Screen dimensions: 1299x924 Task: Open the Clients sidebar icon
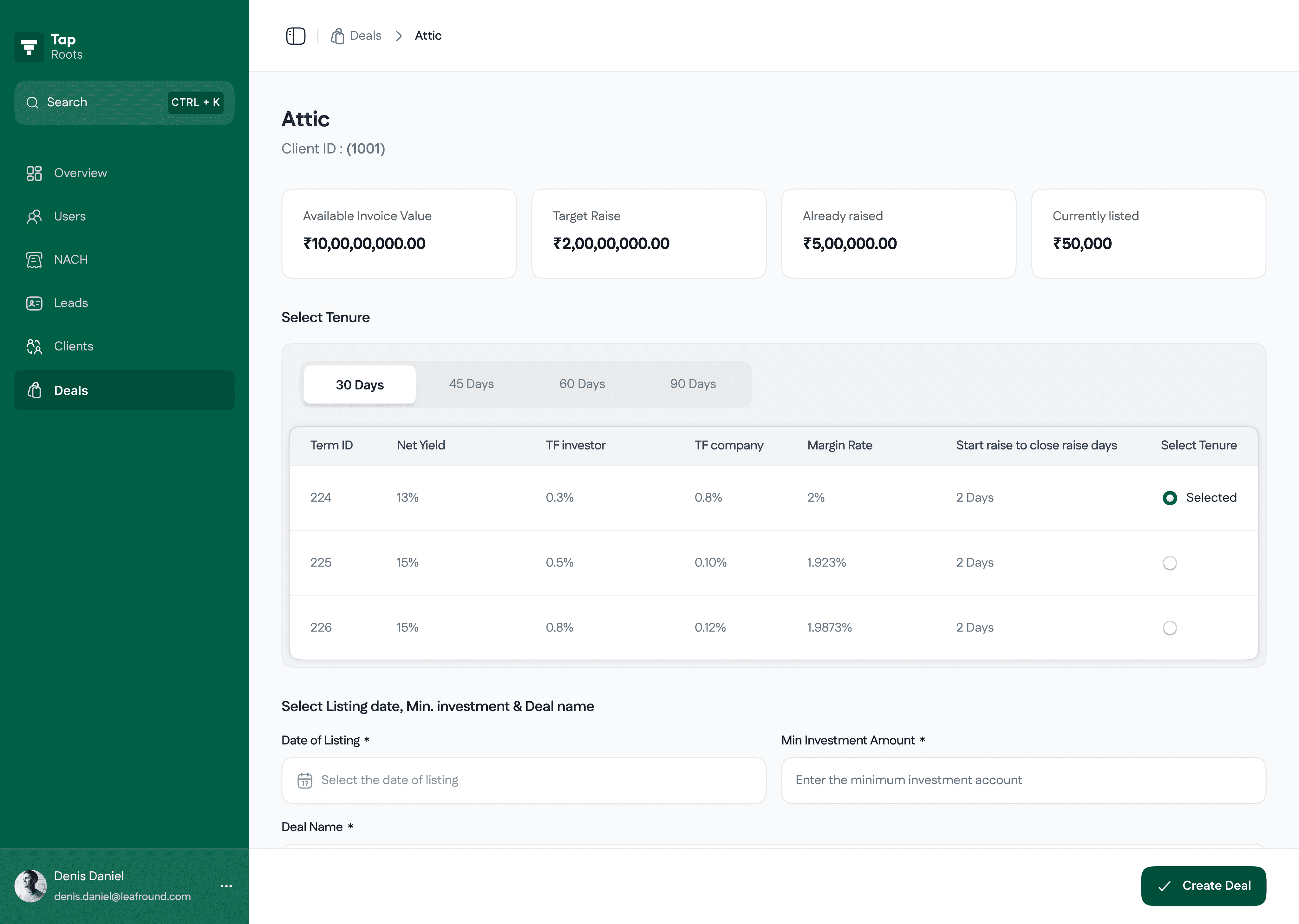pyautogui.click(x=34, y=346)
